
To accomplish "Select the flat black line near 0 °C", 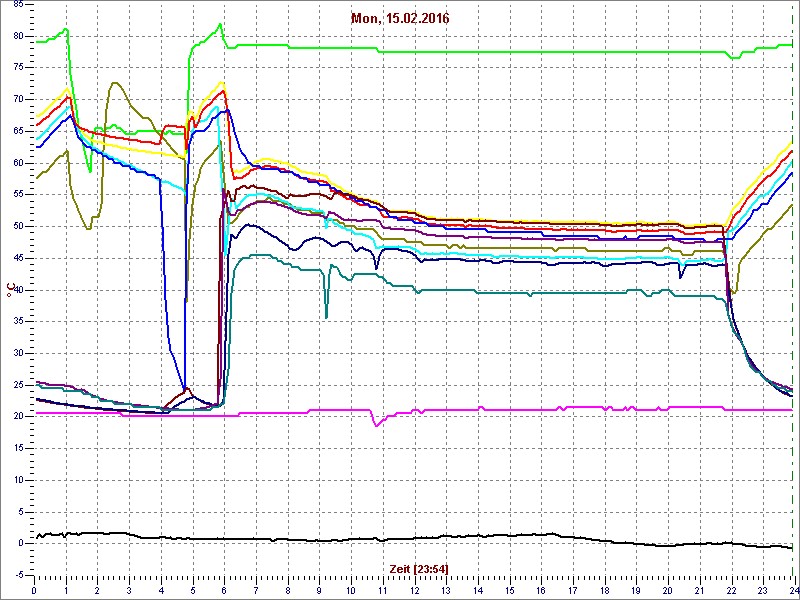I will 400,538.
